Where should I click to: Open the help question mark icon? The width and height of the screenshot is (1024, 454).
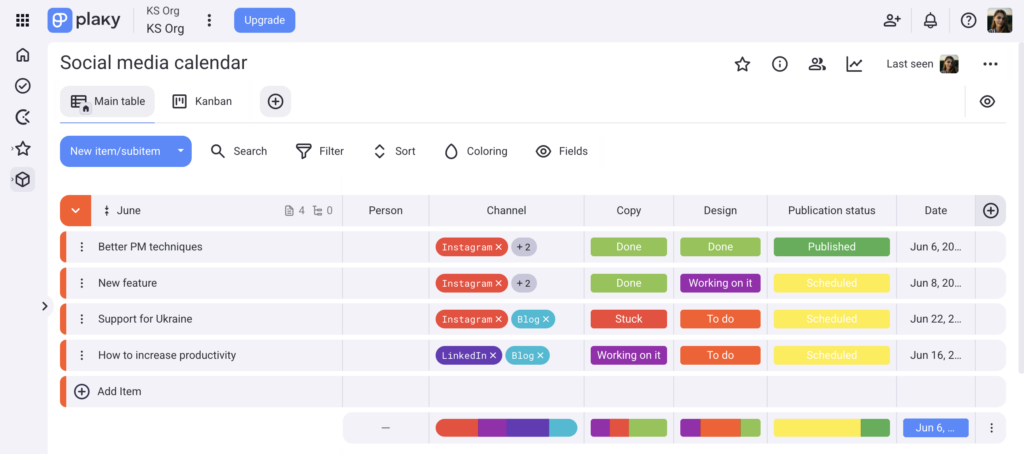click(968, 20)
